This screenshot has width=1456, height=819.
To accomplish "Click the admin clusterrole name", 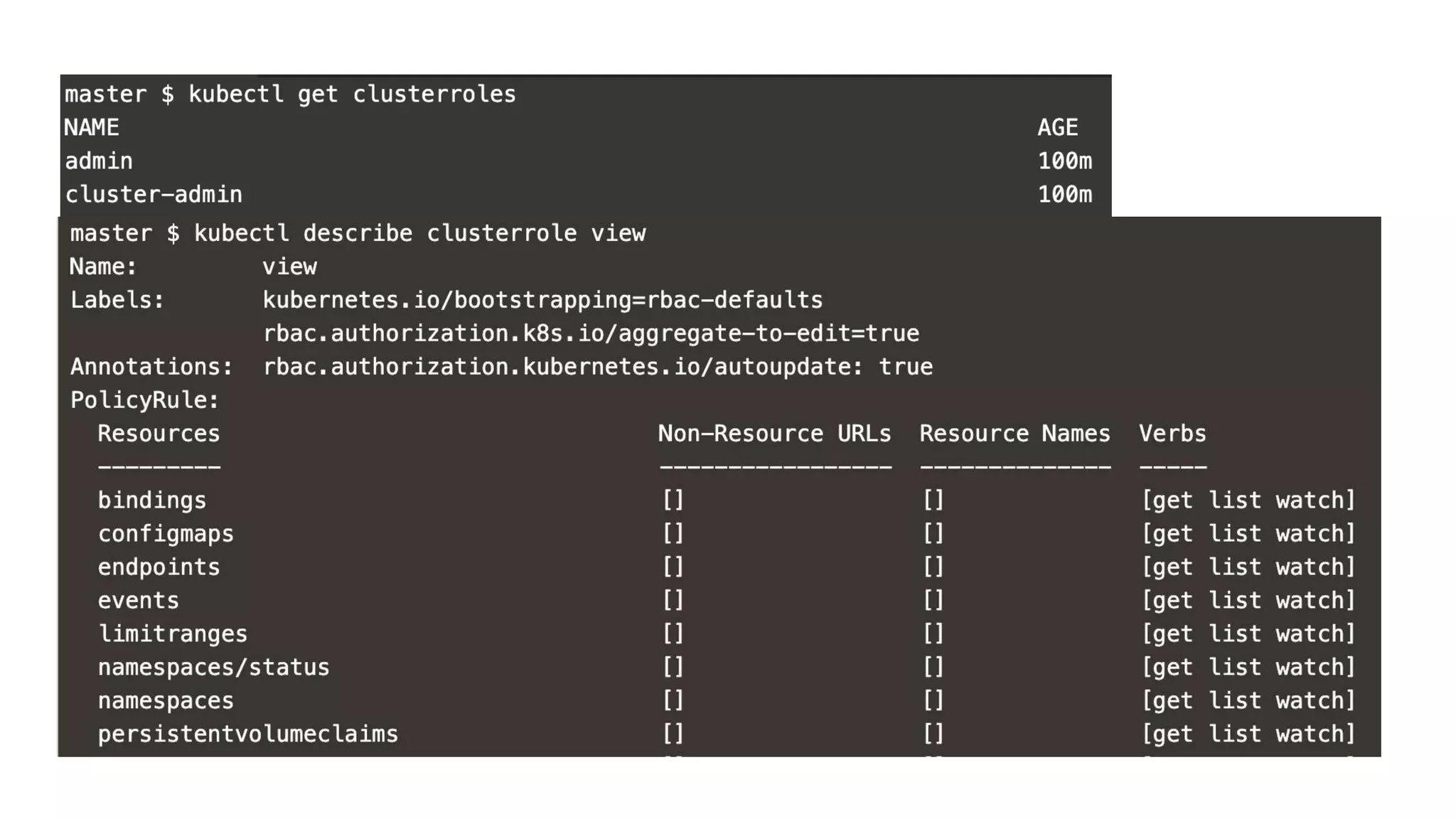I will coord(99,161).
